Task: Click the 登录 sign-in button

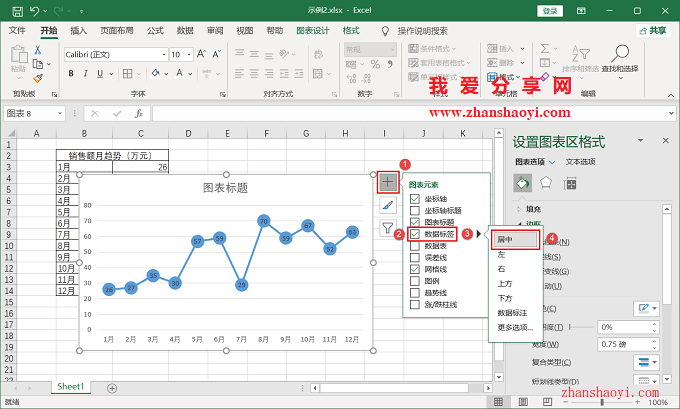Action: click(x=550, y=11)
